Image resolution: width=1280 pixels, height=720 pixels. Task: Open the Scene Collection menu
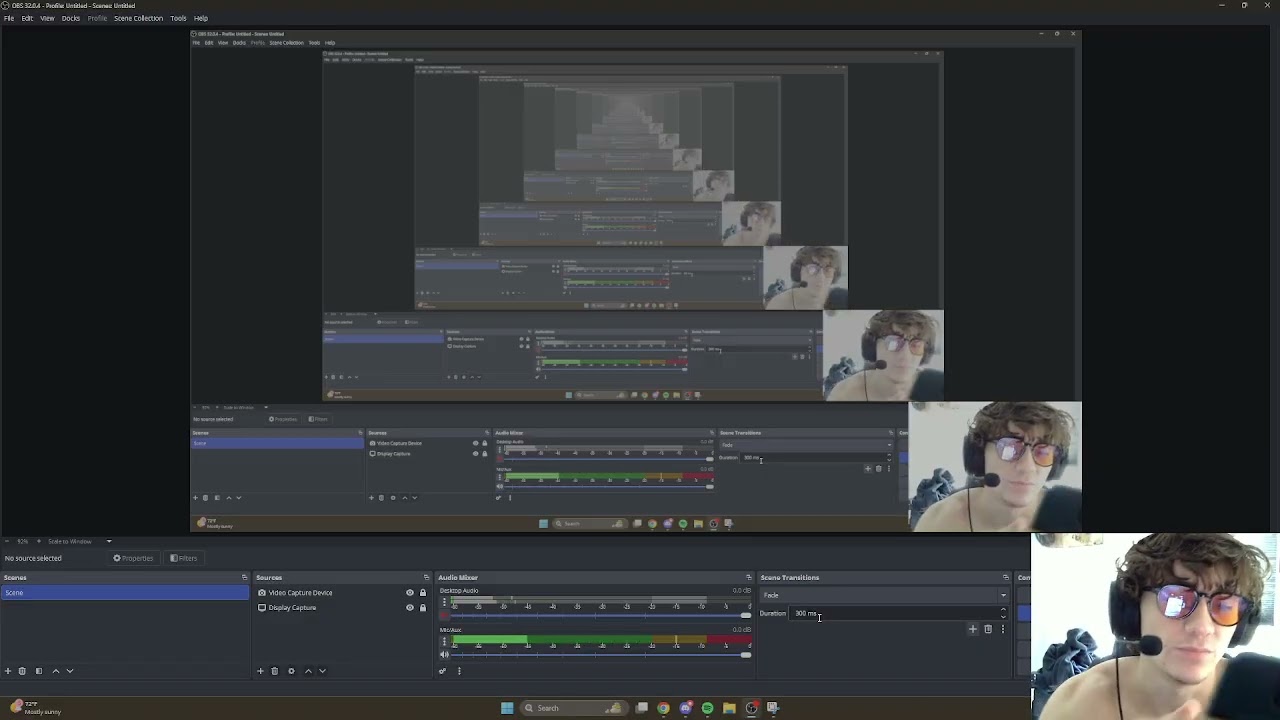click(x=138, y=18)
